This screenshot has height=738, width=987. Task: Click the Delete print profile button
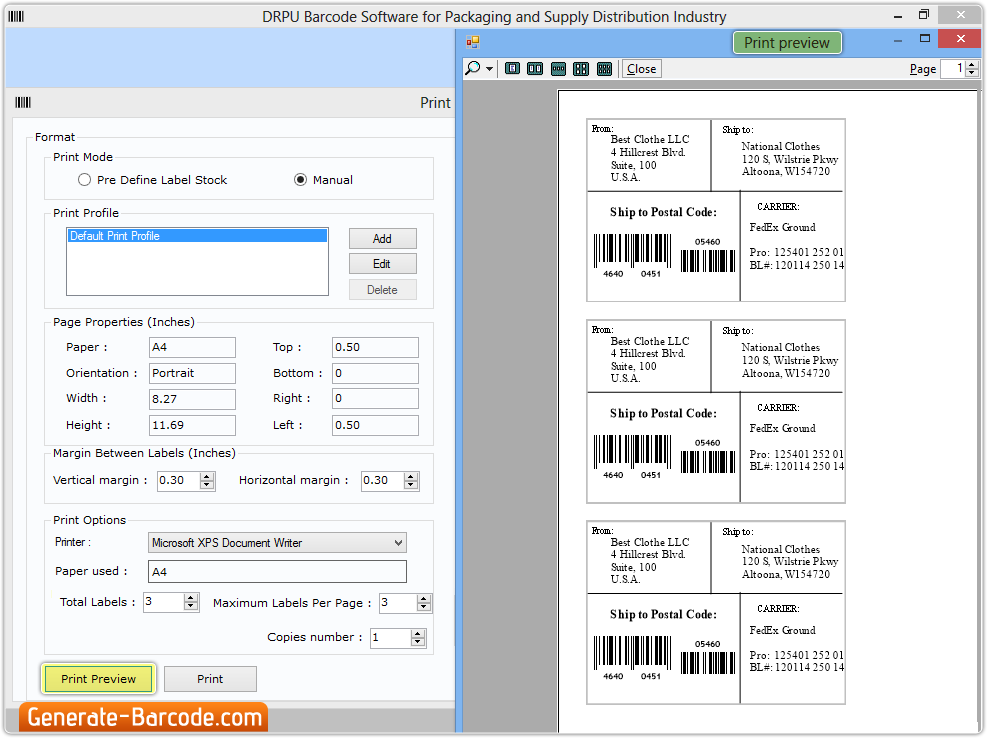pyautogui.click(x=383, y=290)
